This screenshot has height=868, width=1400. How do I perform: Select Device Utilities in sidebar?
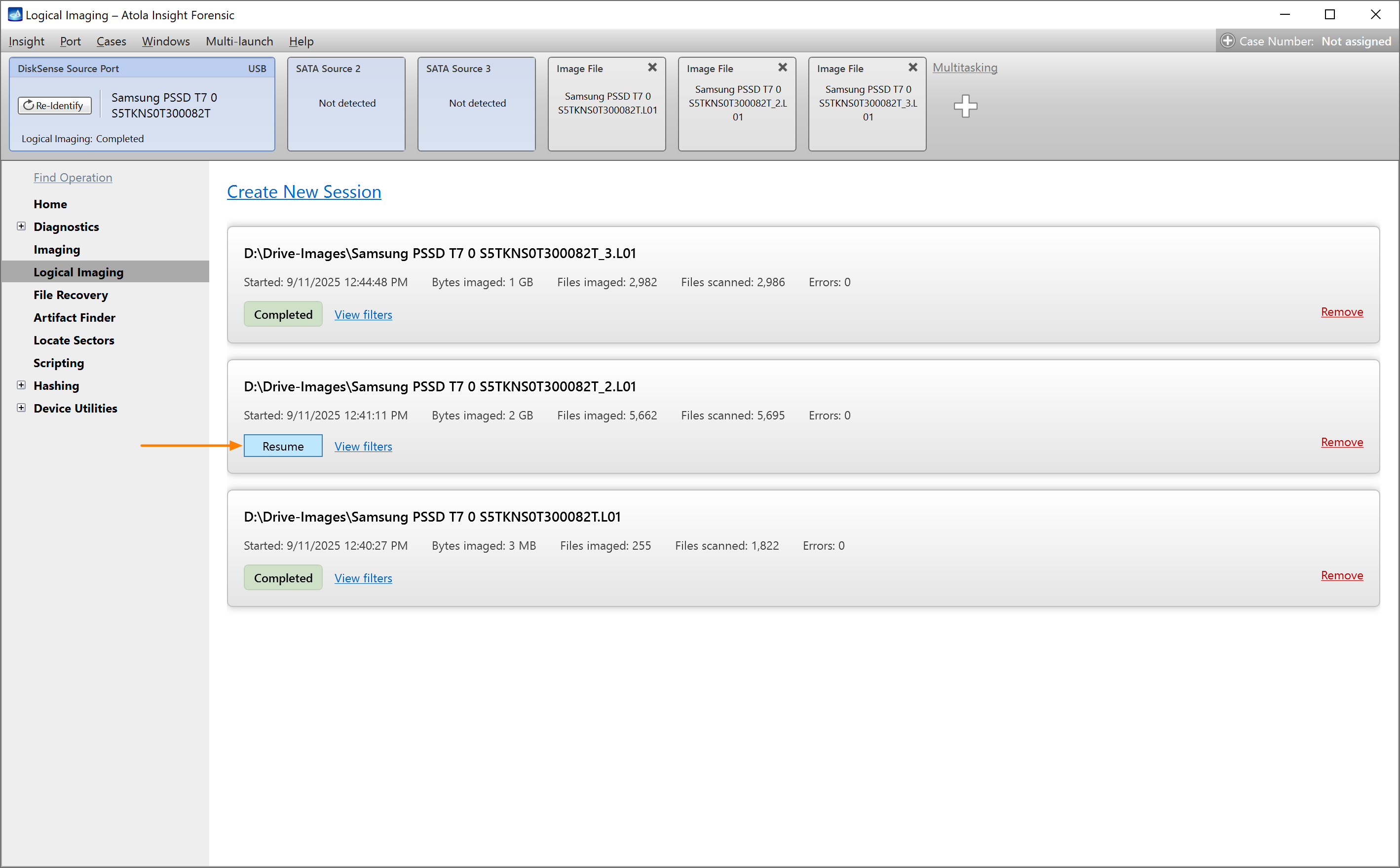[x=75, y=408]
